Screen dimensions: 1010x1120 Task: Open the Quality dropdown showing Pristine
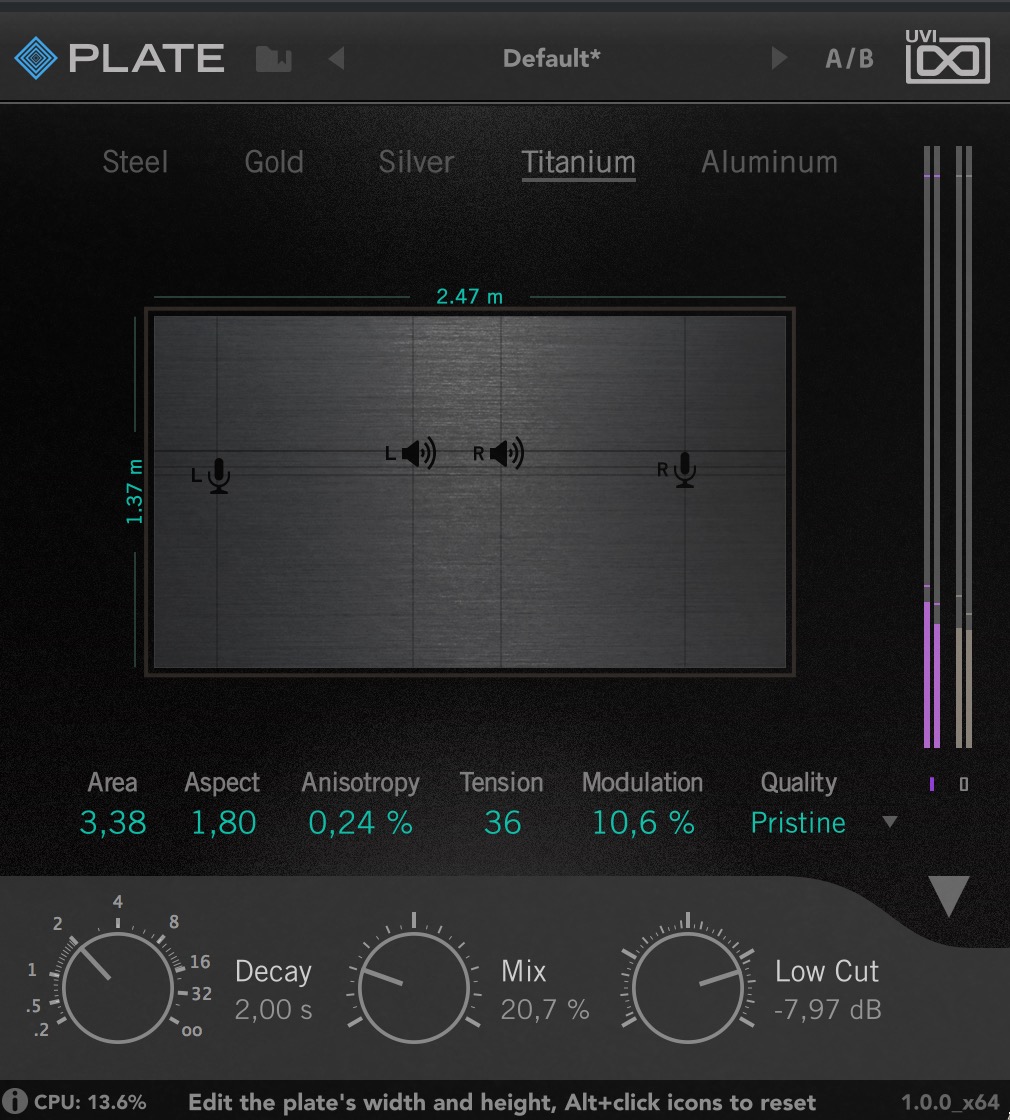[797, 822]
